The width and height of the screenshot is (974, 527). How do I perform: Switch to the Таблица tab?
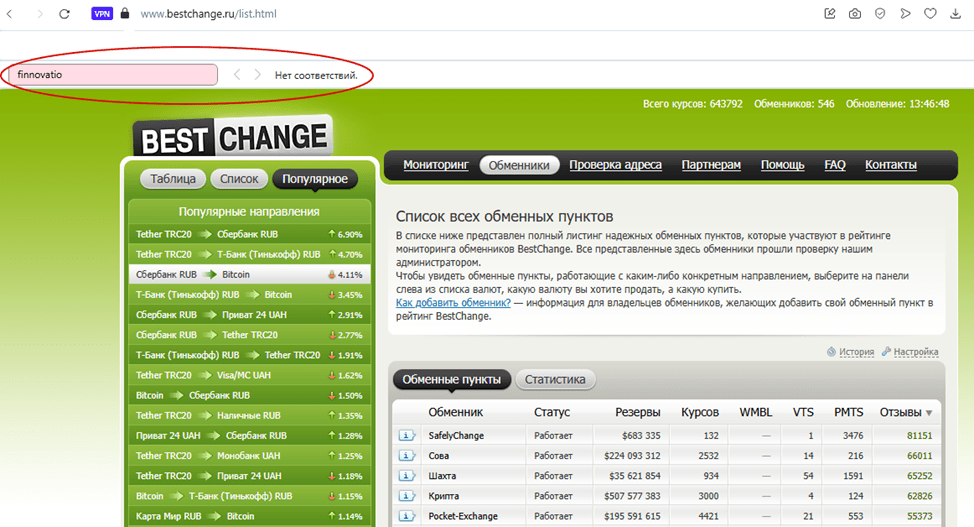click(x=173, y=179)
